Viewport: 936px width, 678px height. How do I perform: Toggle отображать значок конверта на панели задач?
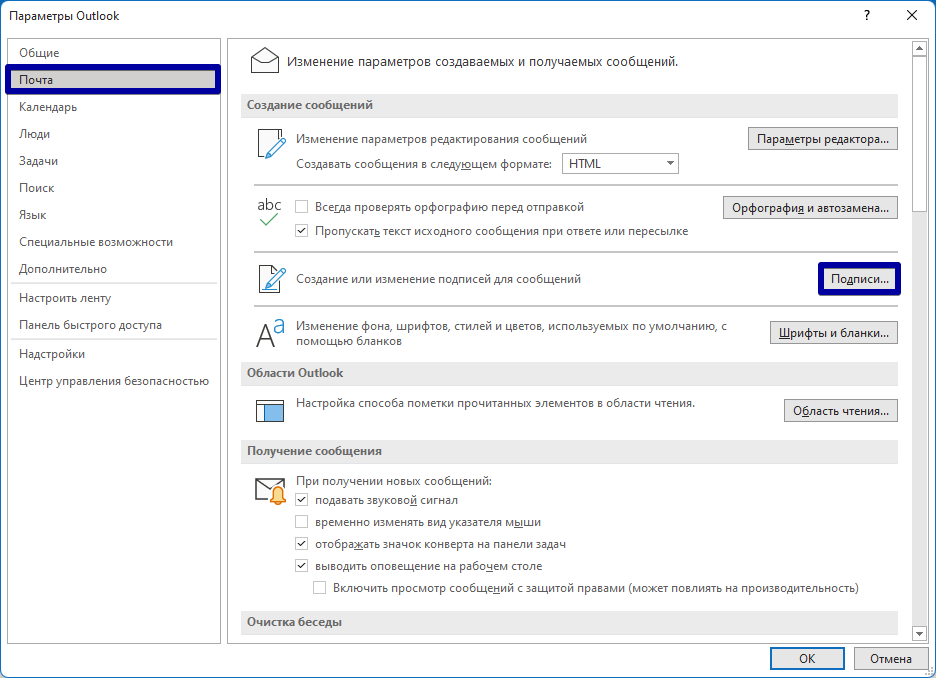[x=301, y=544]
